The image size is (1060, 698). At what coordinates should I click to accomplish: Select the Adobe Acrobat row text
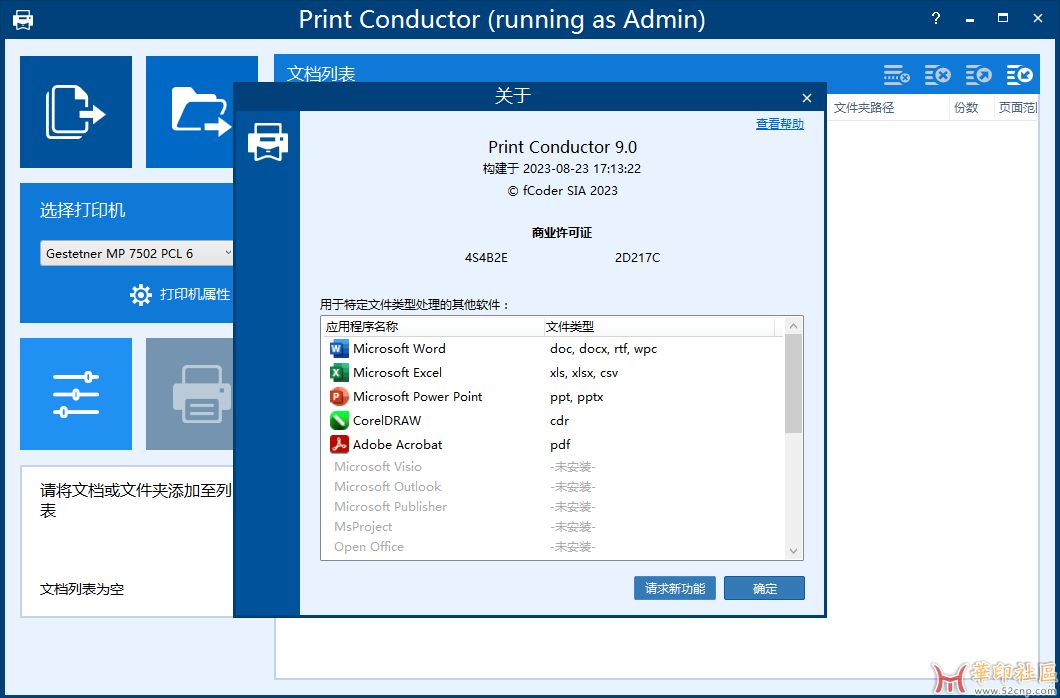point(398,445)
